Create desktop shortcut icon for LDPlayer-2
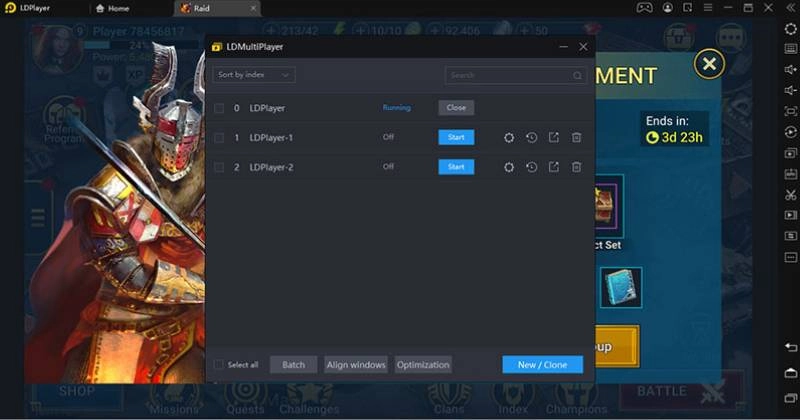 (x=554, y=167)
